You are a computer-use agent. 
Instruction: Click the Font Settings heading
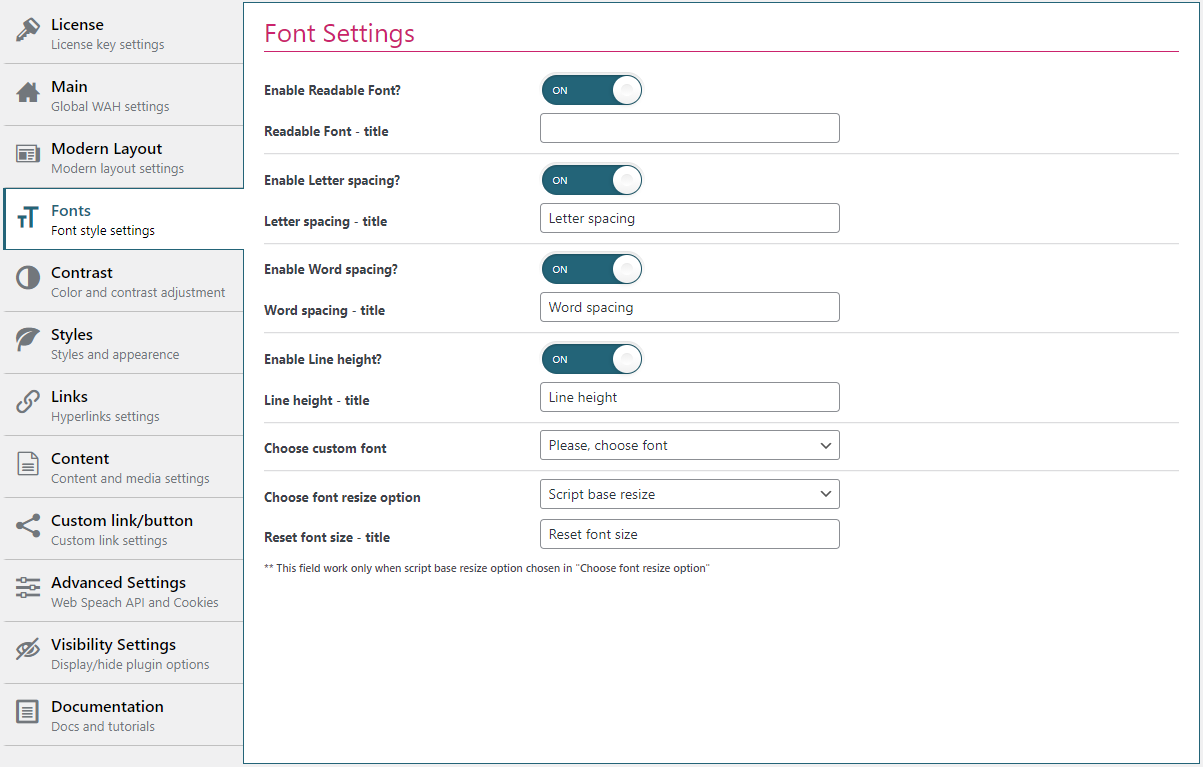339,33
